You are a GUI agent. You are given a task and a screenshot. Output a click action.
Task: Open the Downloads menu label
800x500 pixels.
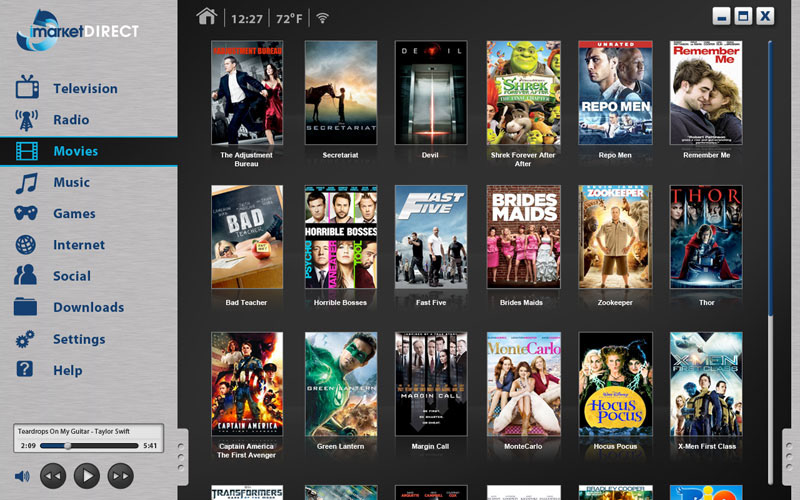[x=89, y=307]
